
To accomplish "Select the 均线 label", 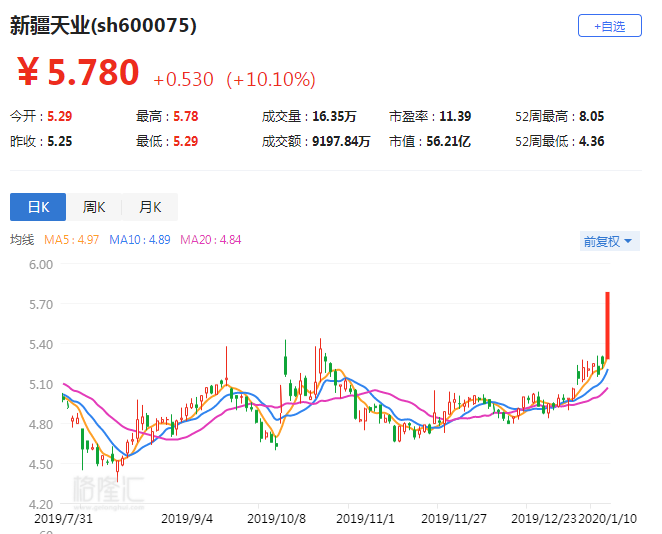I will point(22,240).
